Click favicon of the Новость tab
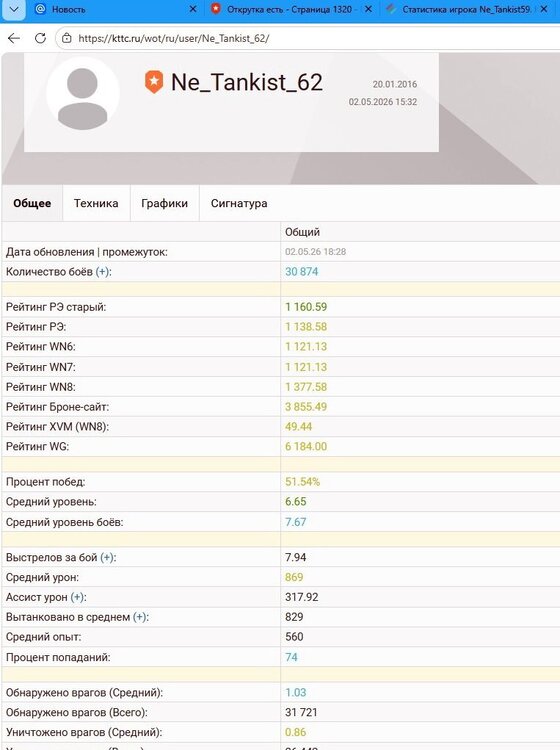560x750 pixels. (x=41, y=9)
